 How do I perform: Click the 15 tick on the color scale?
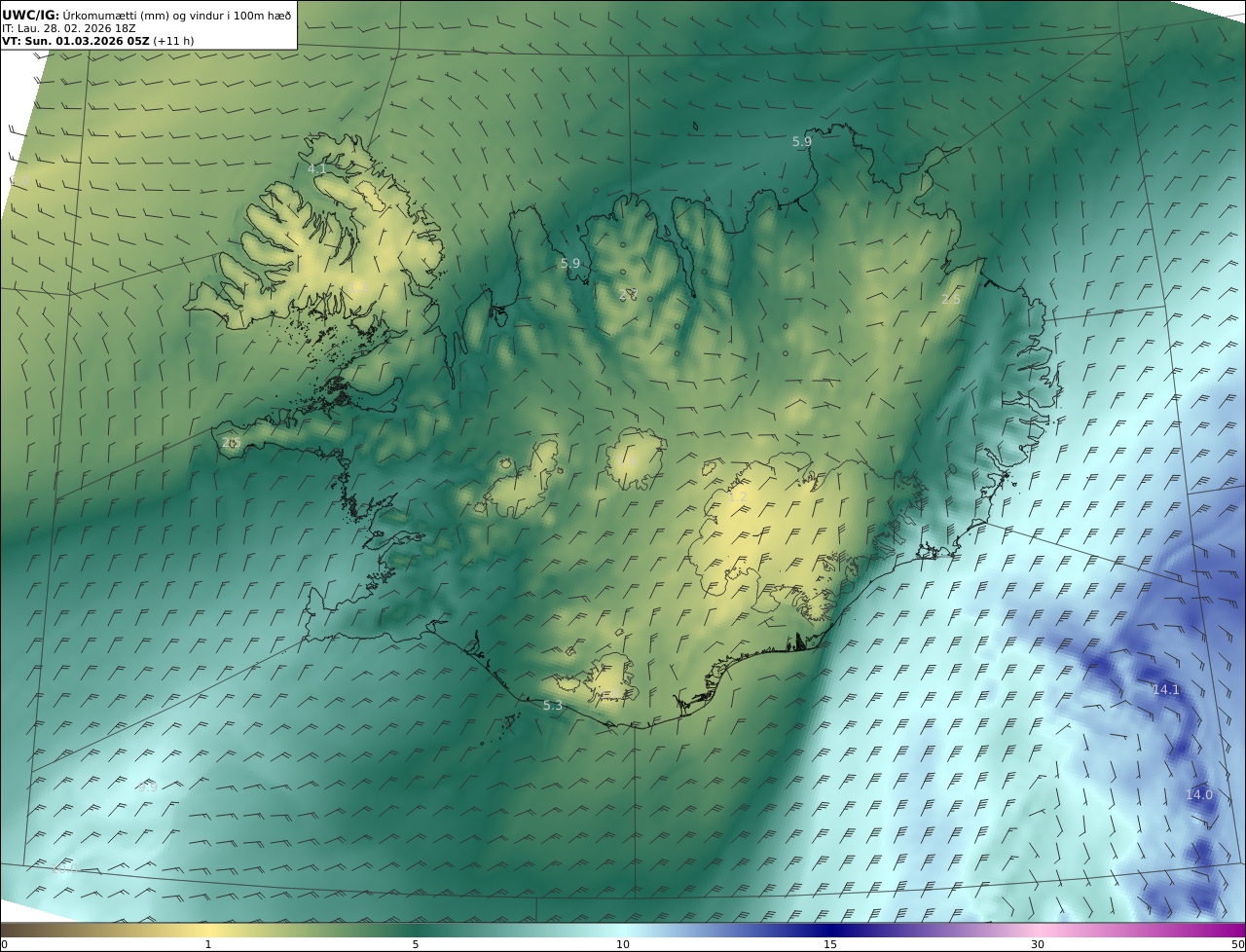point(830,944)
